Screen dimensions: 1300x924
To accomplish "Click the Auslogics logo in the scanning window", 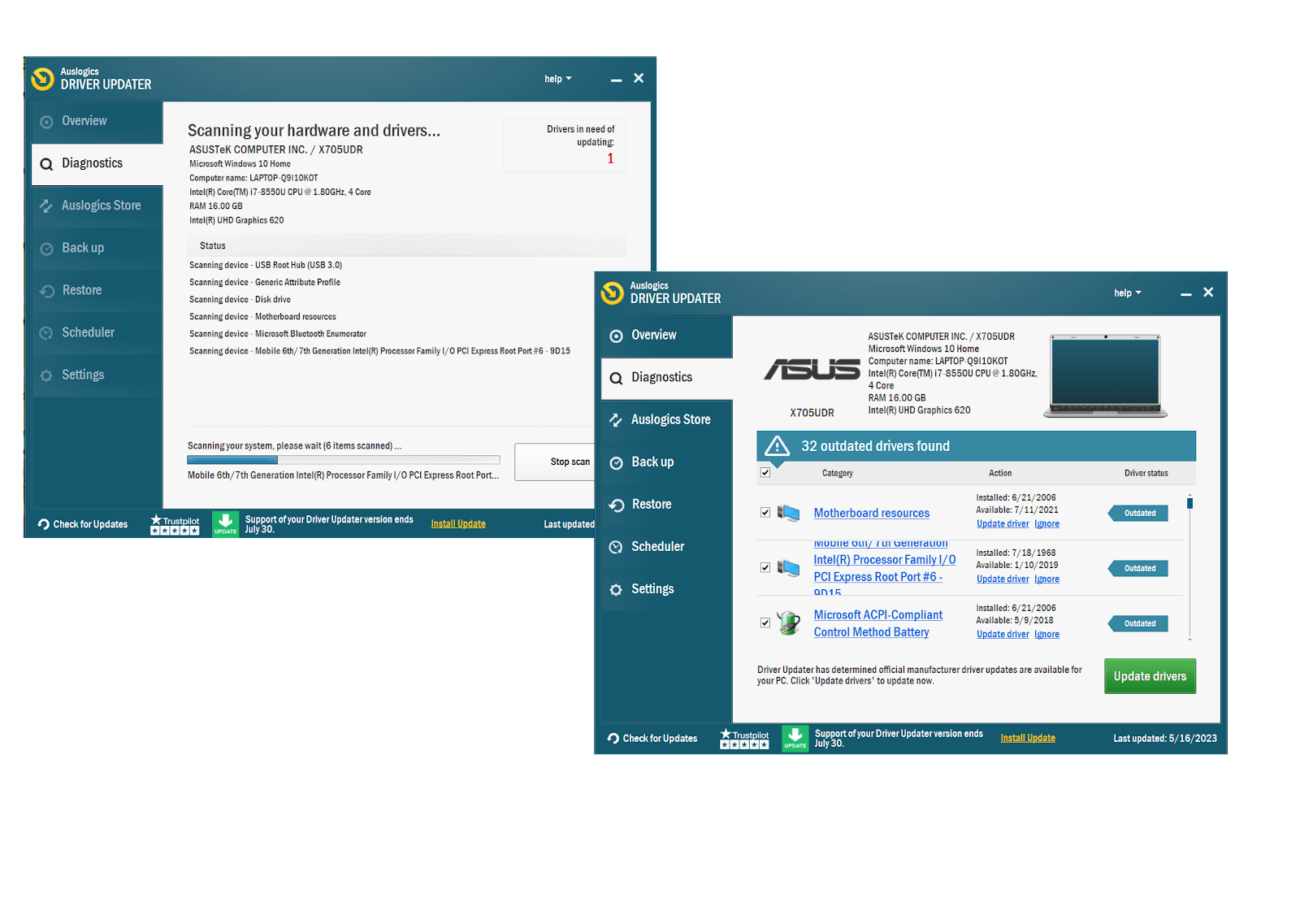I will [43, 79].
